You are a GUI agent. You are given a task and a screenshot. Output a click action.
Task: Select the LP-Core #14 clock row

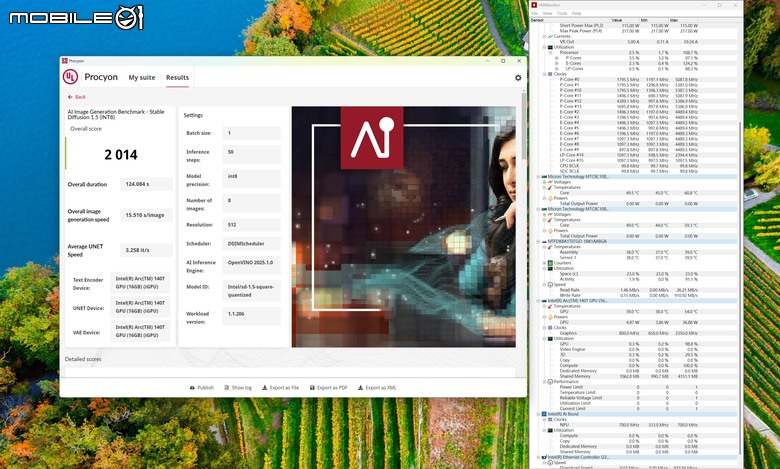[634, 155]
